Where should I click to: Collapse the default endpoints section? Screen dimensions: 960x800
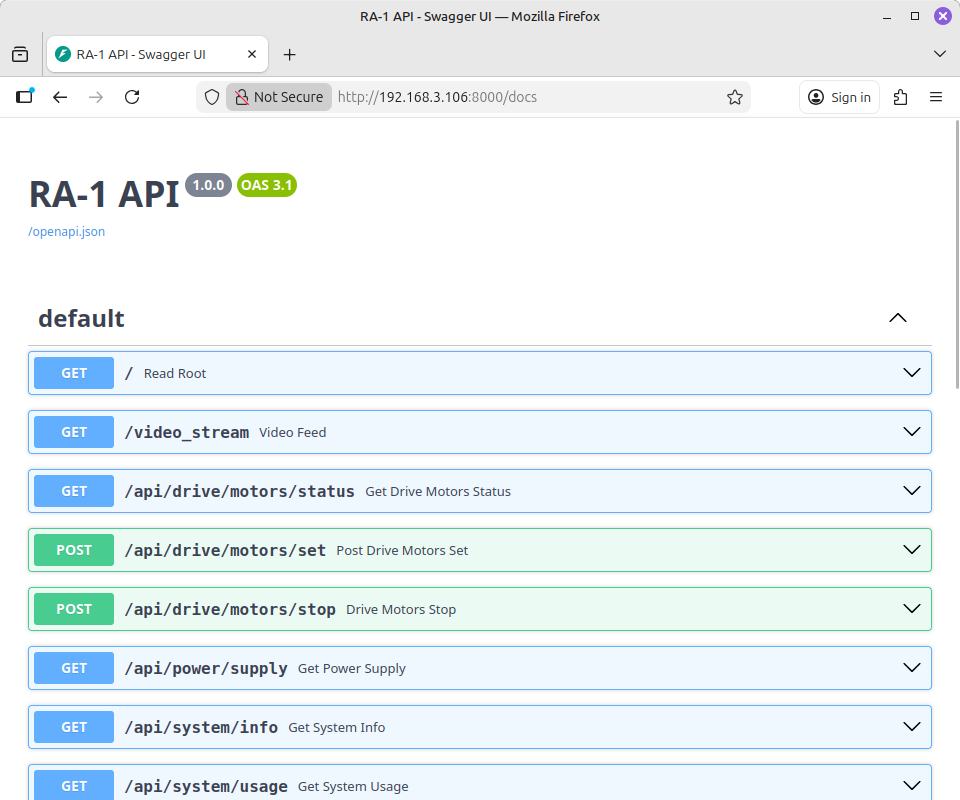(897, 317)
